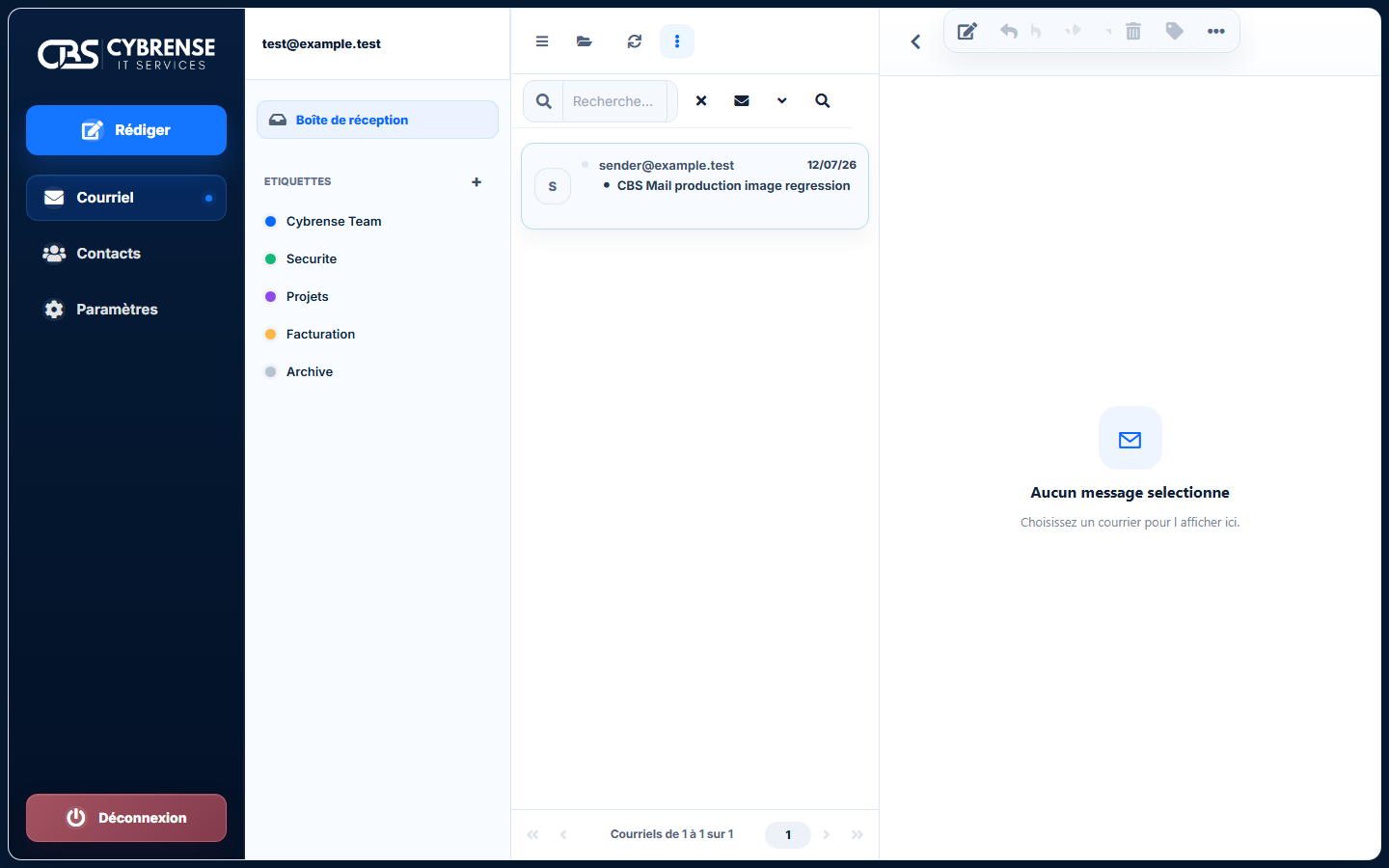Click the purple Projets color dot
1389x868 pixels.
271,296
